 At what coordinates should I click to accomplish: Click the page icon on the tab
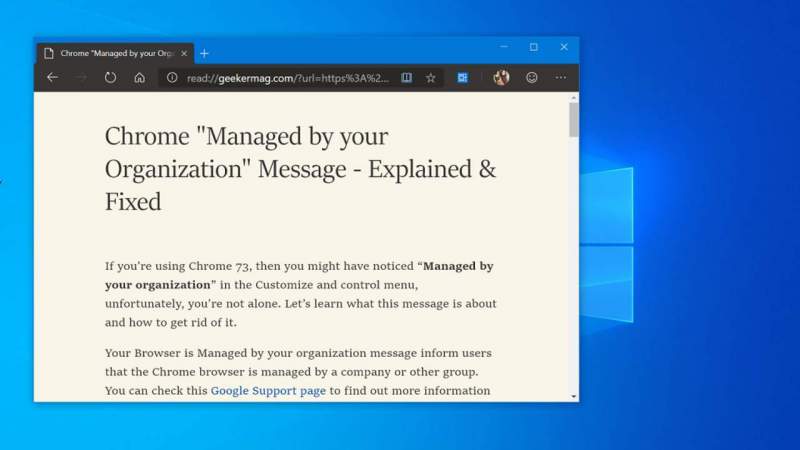click(x=49, y=53)
